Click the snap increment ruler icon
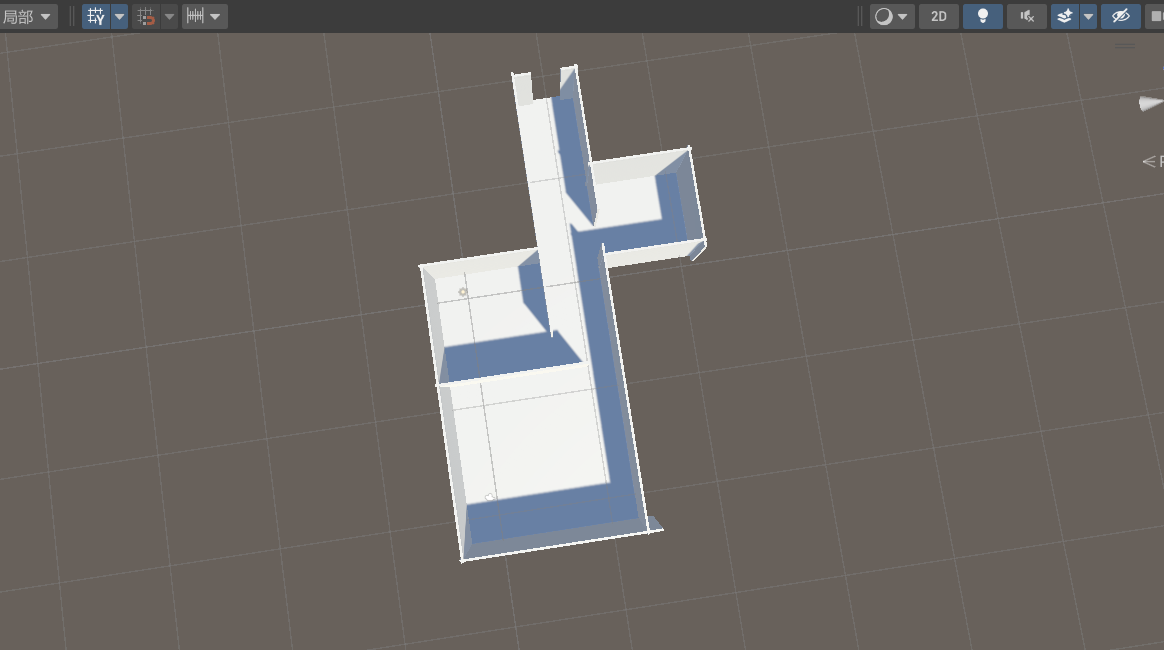1164x650 pixels. pyautogui.click(x=196, y=16)
